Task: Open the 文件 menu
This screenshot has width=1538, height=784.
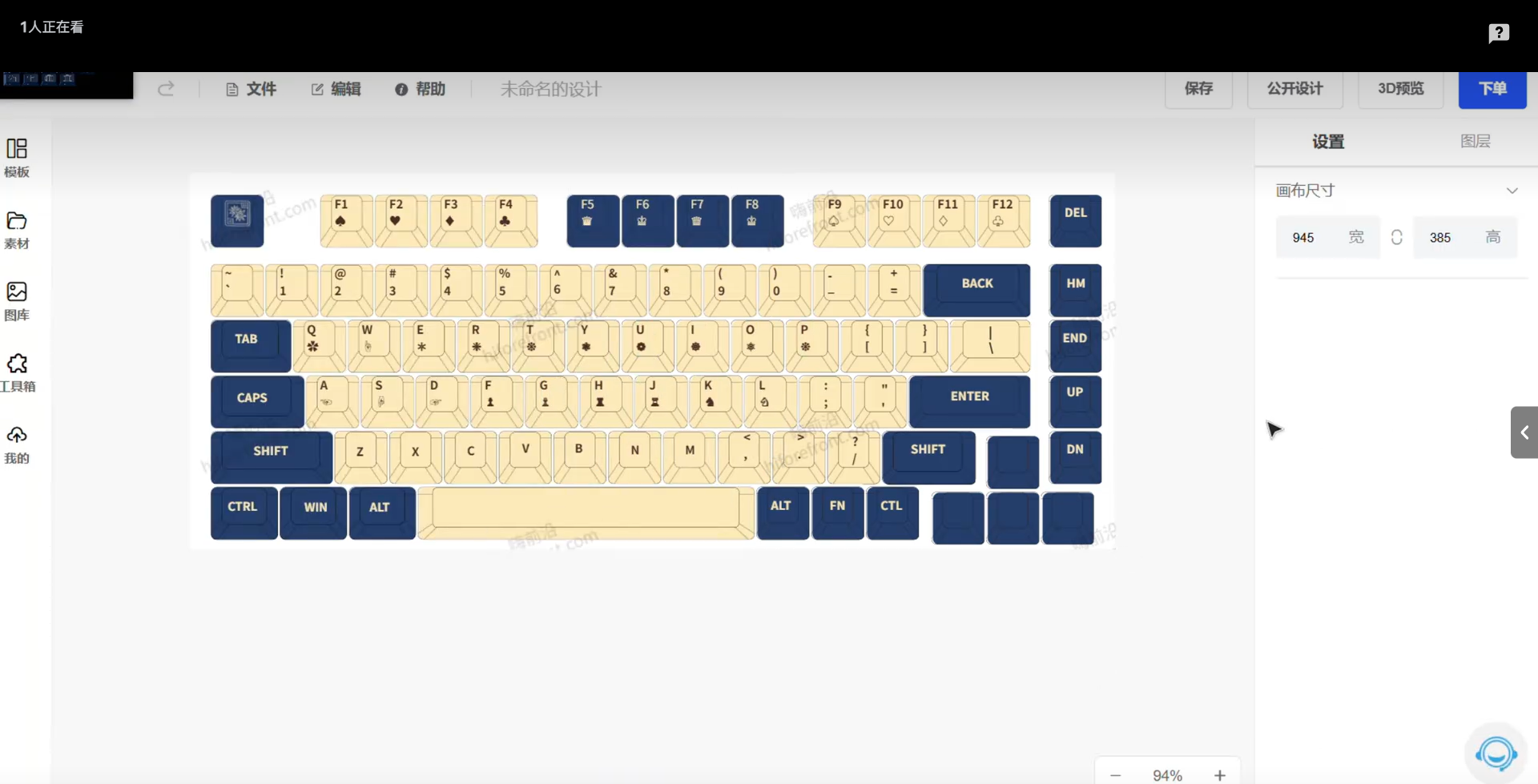Action: coord(251,89)
